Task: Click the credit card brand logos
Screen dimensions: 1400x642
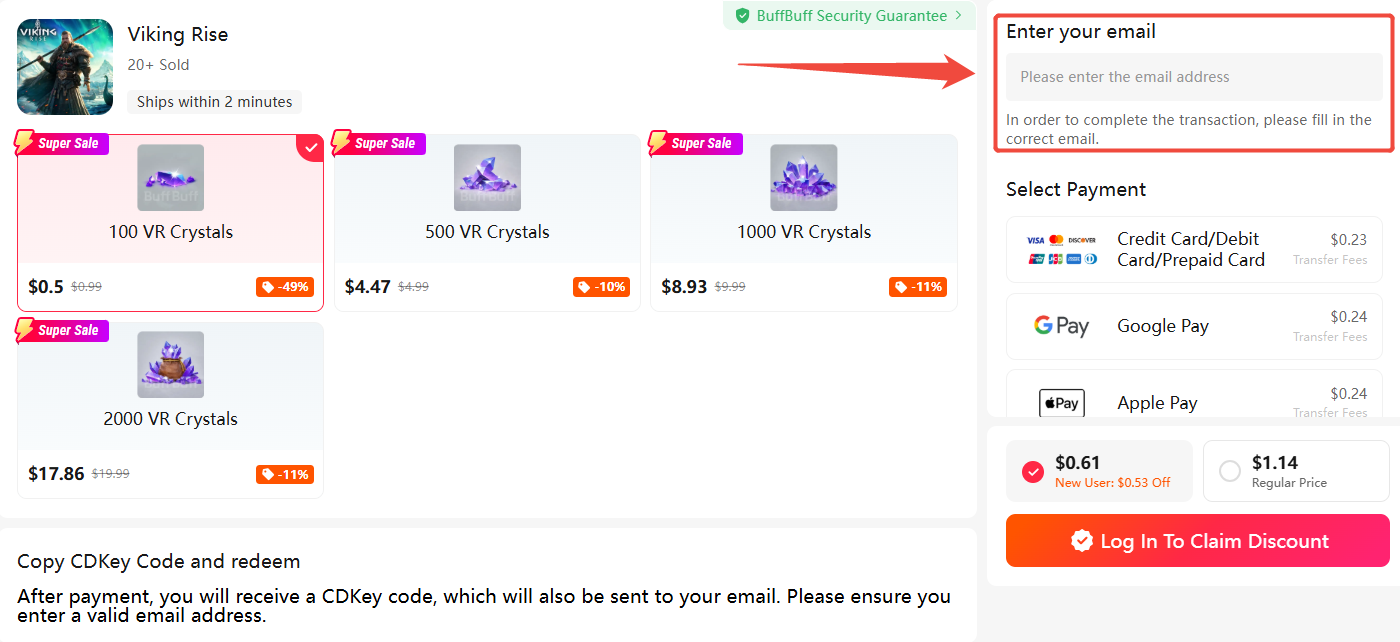Action: (1061, 249)
